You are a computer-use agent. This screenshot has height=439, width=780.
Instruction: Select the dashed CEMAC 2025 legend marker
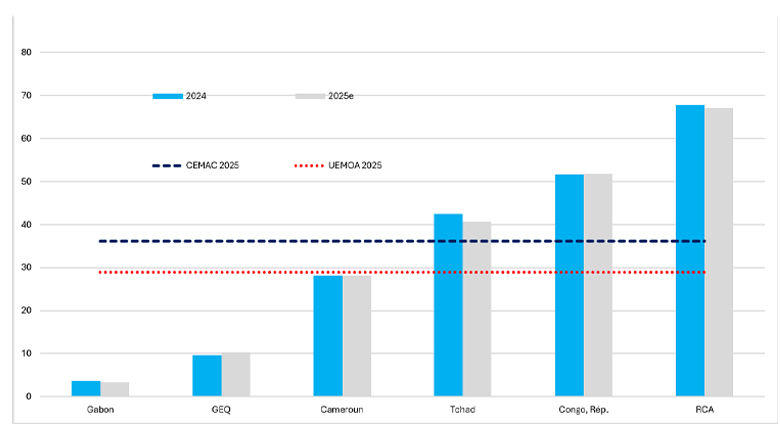tap(167, 166)
